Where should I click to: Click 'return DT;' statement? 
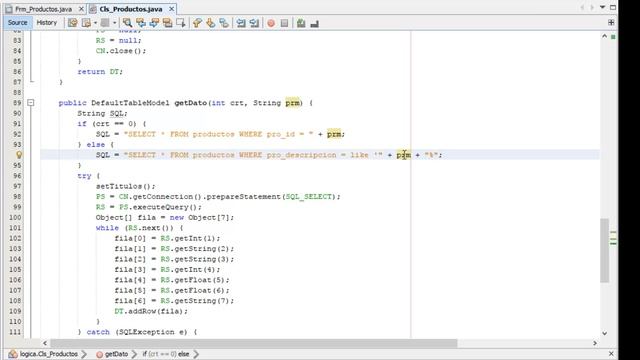click(x=100, y=71)
